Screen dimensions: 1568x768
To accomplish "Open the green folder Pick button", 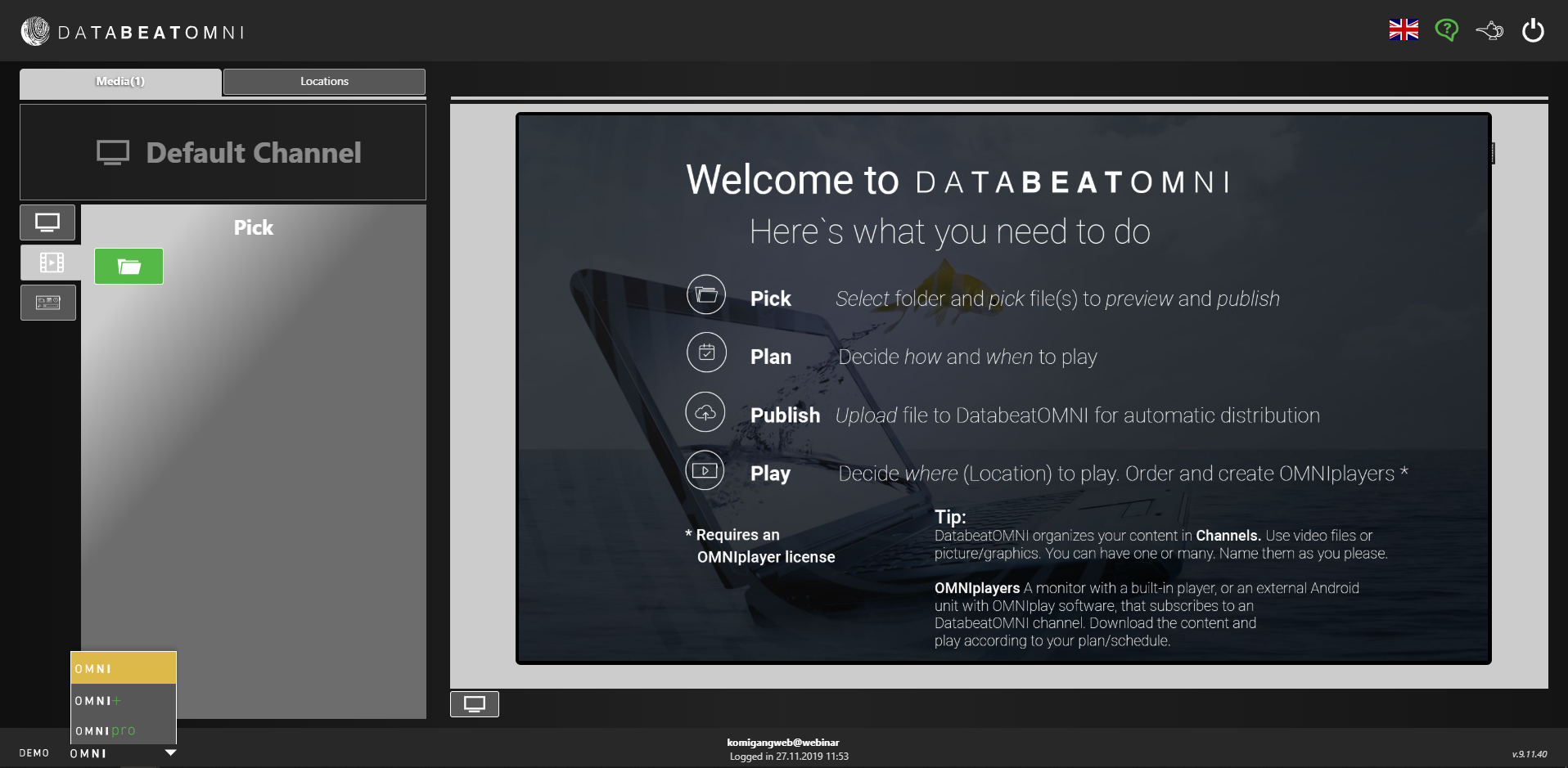I will (x=128, y=267).
